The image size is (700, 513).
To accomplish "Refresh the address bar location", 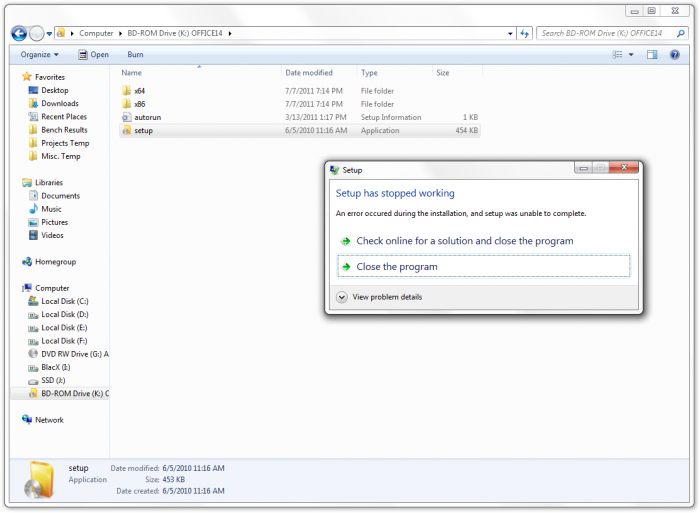I will point(525,33).
